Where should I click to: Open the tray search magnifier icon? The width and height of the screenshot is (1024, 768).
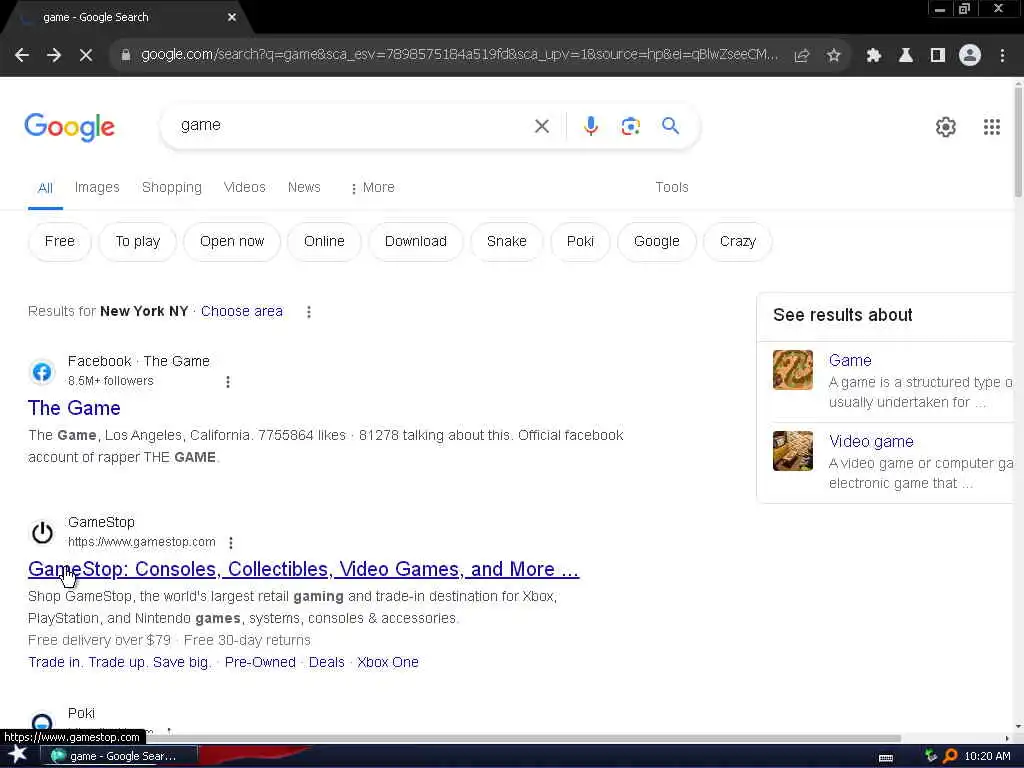point(950,756)
